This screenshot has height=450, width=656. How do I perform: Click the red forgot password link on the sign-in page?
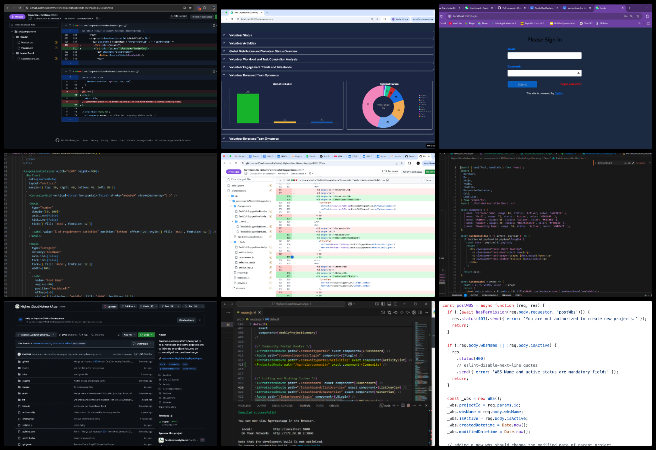[571, 84]
